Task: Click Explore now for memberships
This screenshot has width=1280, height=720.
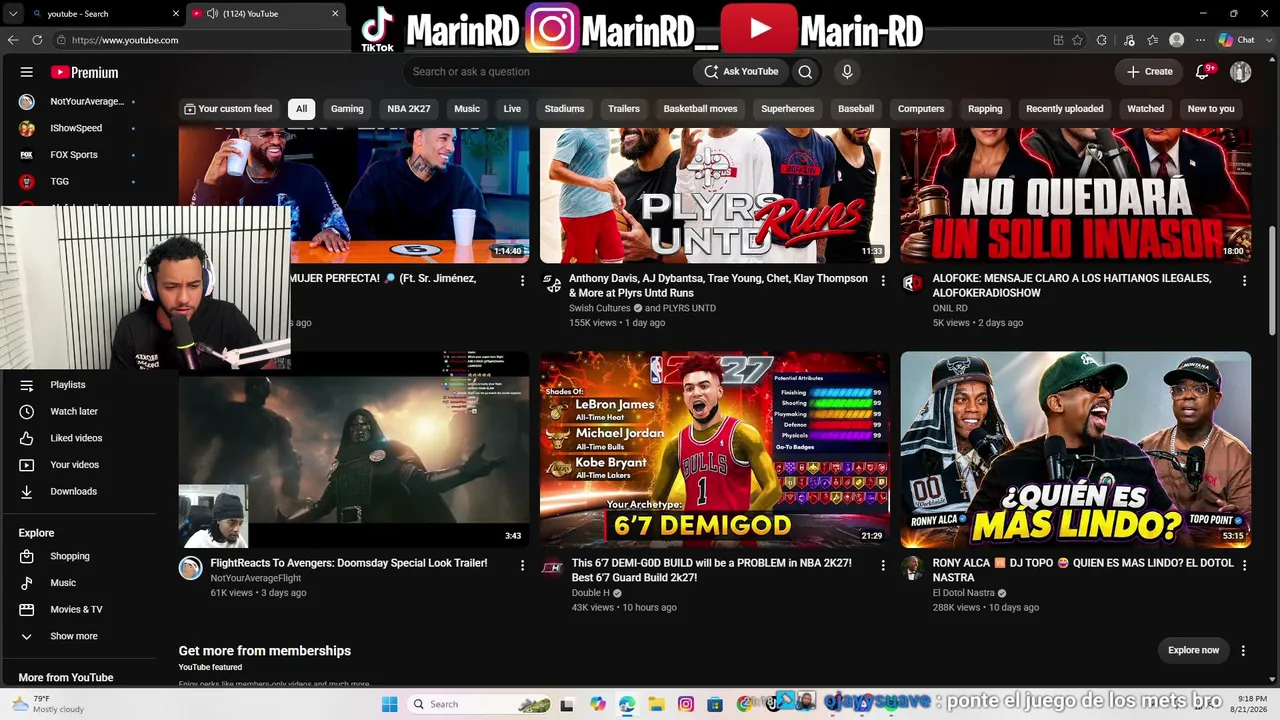Action: (1194, 650)
